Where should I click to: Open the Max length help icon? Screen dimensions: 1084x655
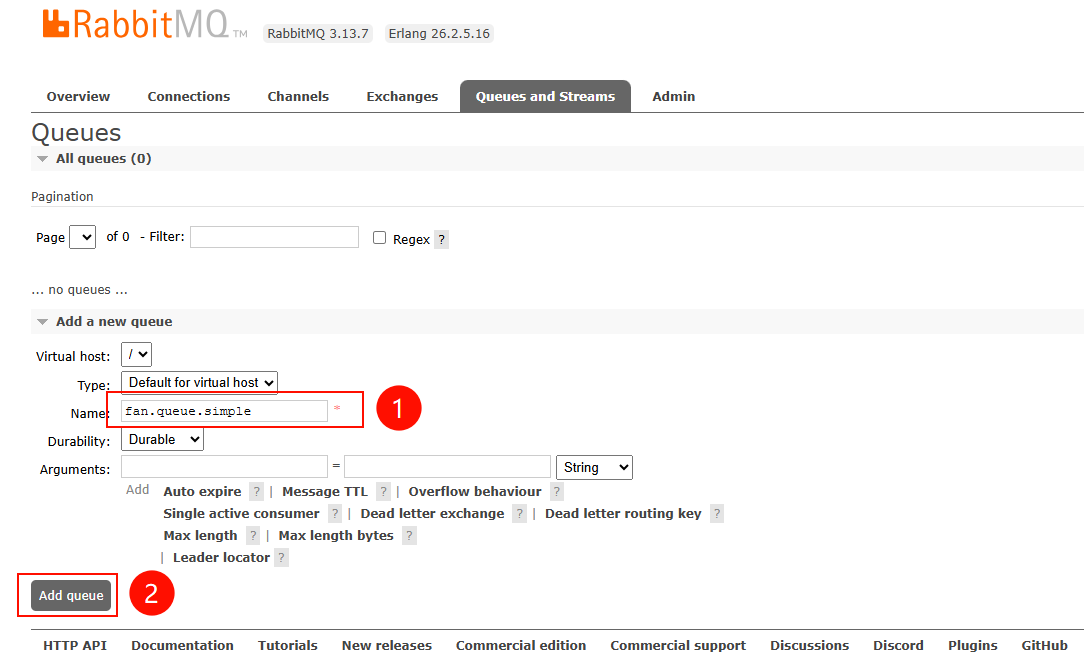[252, 536]
